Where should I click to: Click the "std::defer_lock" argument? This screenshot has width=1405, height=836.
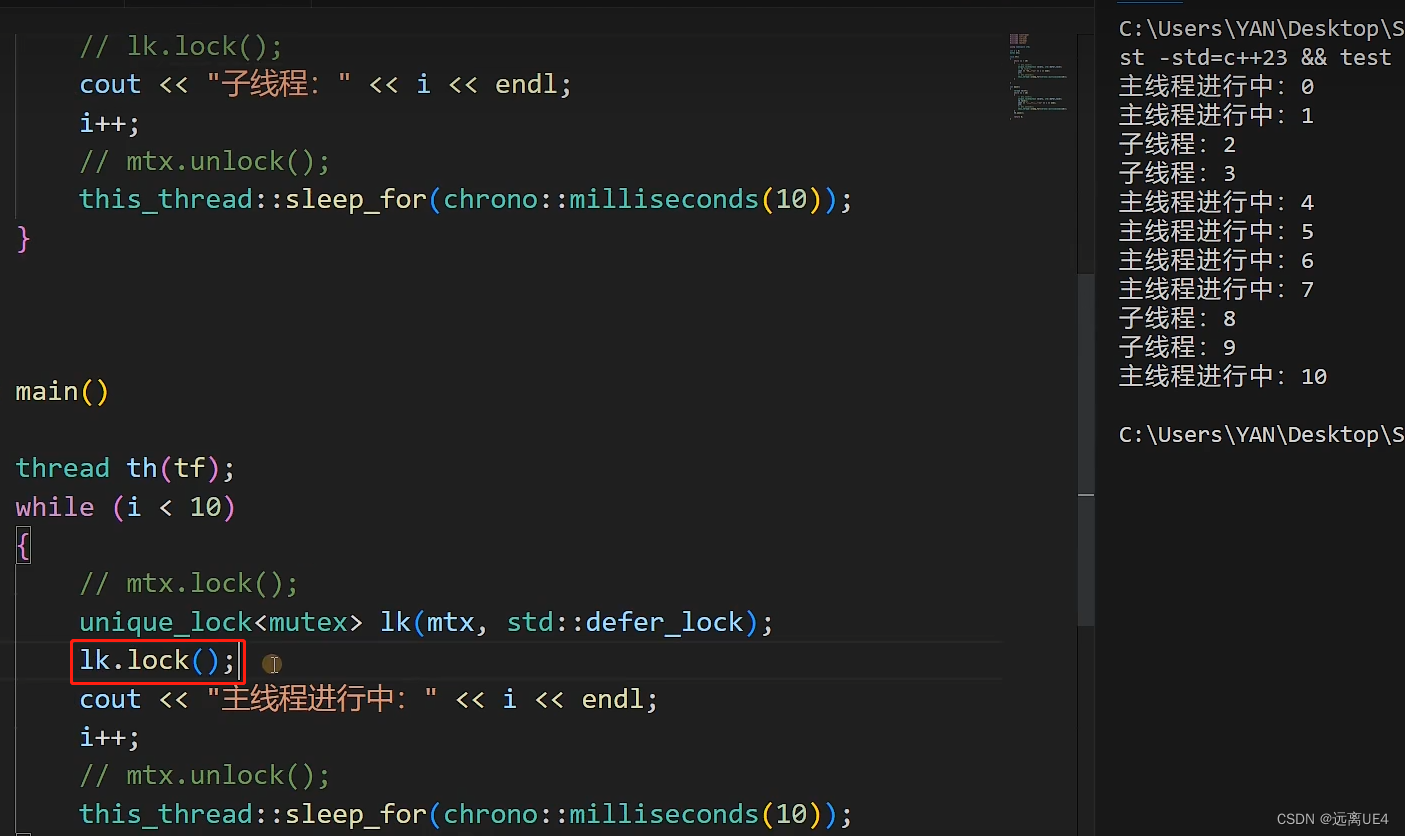coord(625,622)
